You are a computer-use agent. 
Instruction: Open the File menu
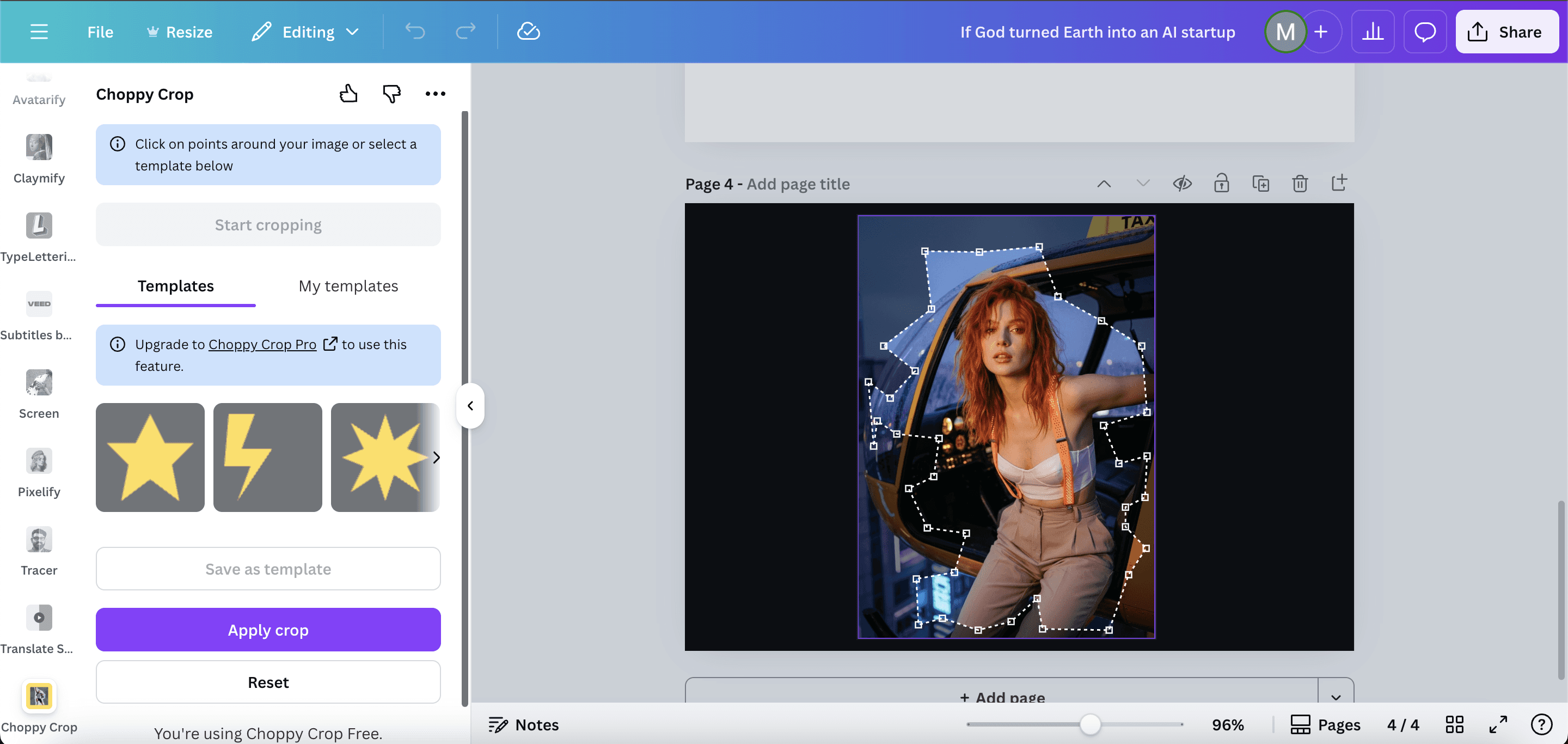tap(100, 32)
